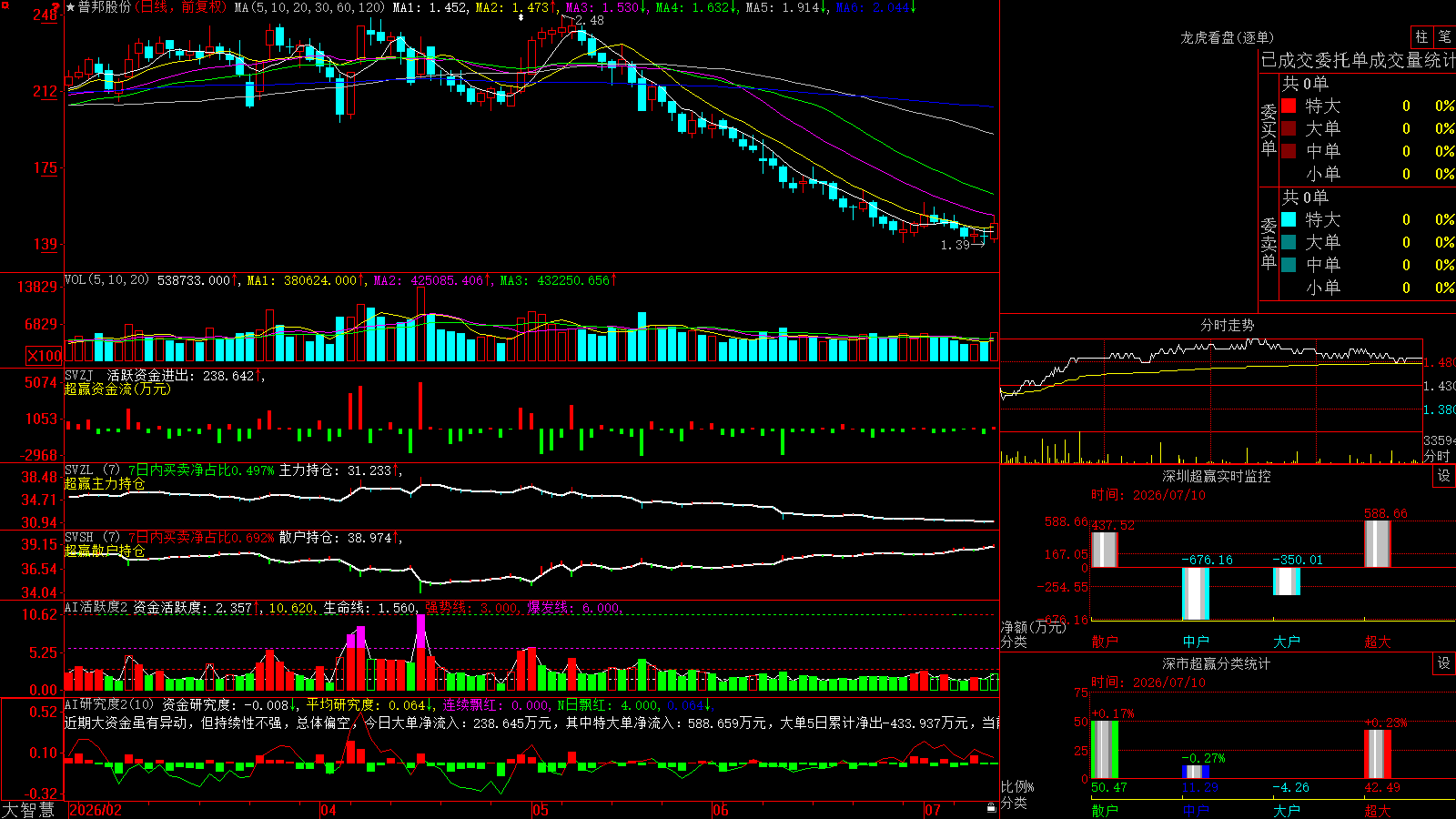Click the 2026/02 date marker on the timeline

(96, 810)
